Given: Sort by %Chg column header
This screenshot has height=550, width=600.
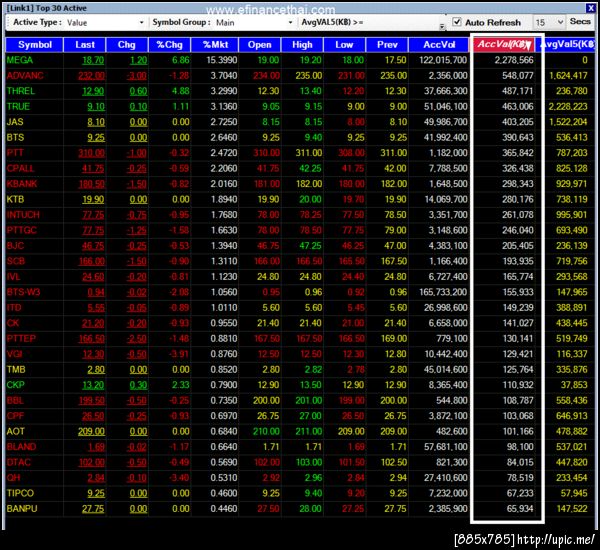Looking at the screenshot, I should pyautogui.click(x=170, y=45).
